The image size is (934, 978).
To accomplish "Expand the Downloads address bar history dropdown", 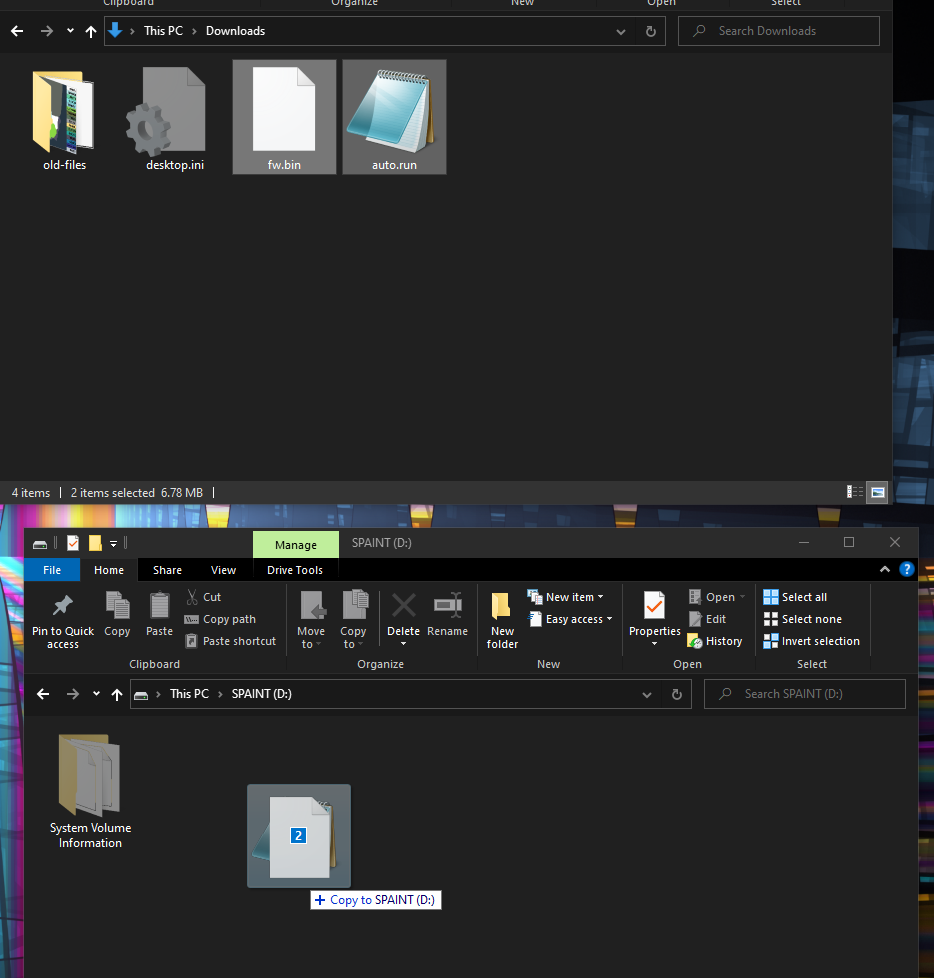I will [621, 31].
